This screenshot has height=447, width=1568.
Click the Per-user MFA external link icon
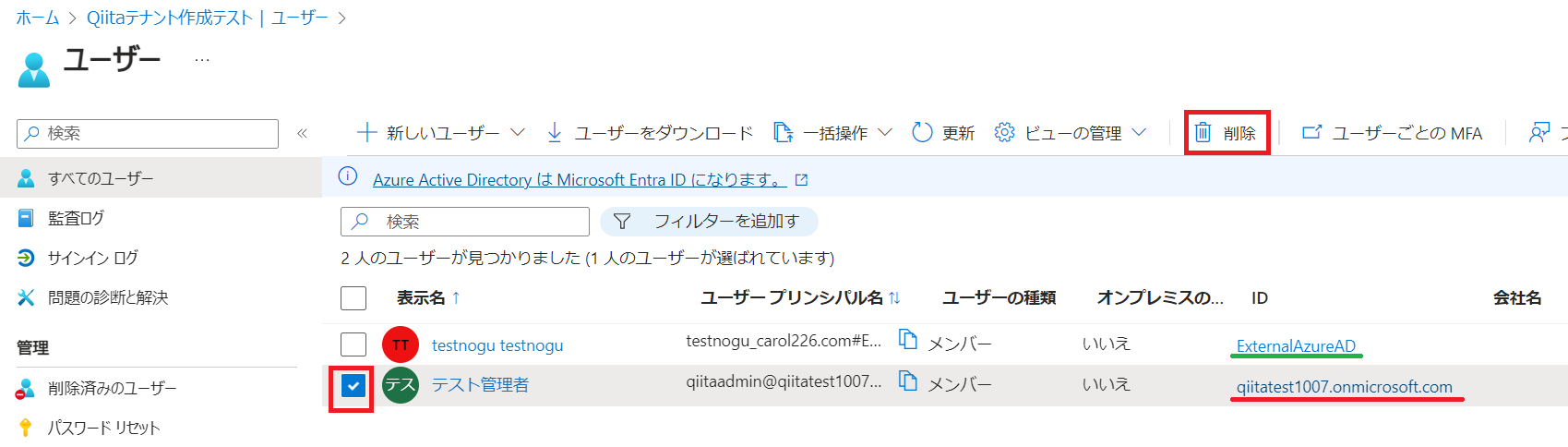point(1311,132)
